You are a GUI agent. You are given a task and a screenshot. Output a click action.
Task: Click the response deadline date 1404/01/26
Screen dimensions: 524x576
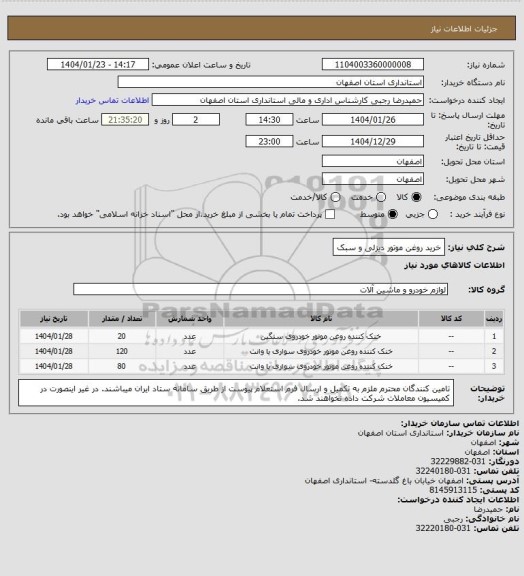click(x=373, y=120)
